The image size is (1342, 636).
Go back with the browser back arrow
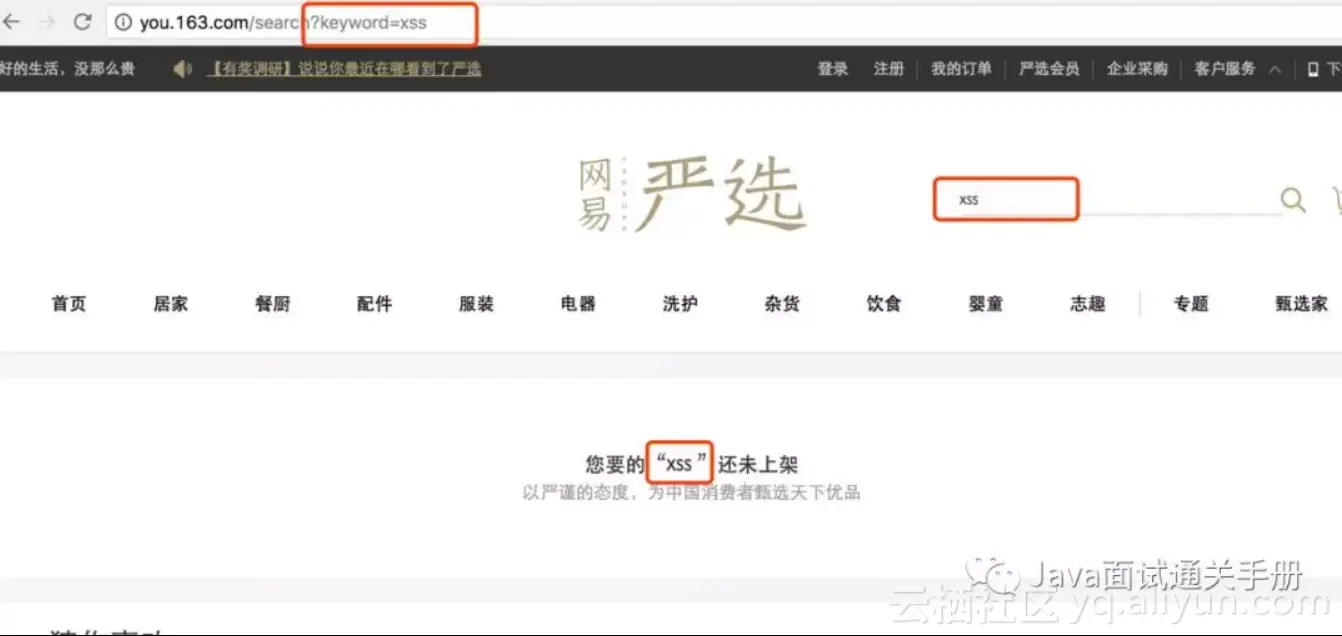[11, 21]
